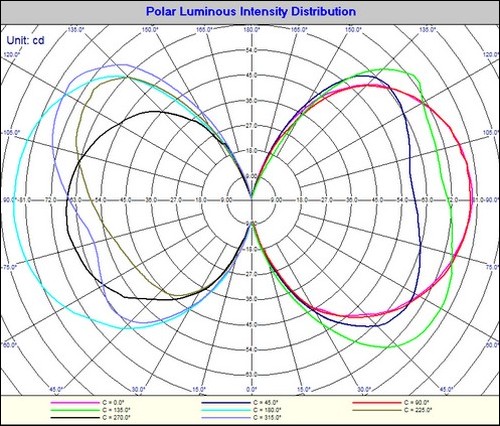Click the 105.0° angle label on the right edge
The width and height of the screenshot is (500, 426).
(491, 133)
